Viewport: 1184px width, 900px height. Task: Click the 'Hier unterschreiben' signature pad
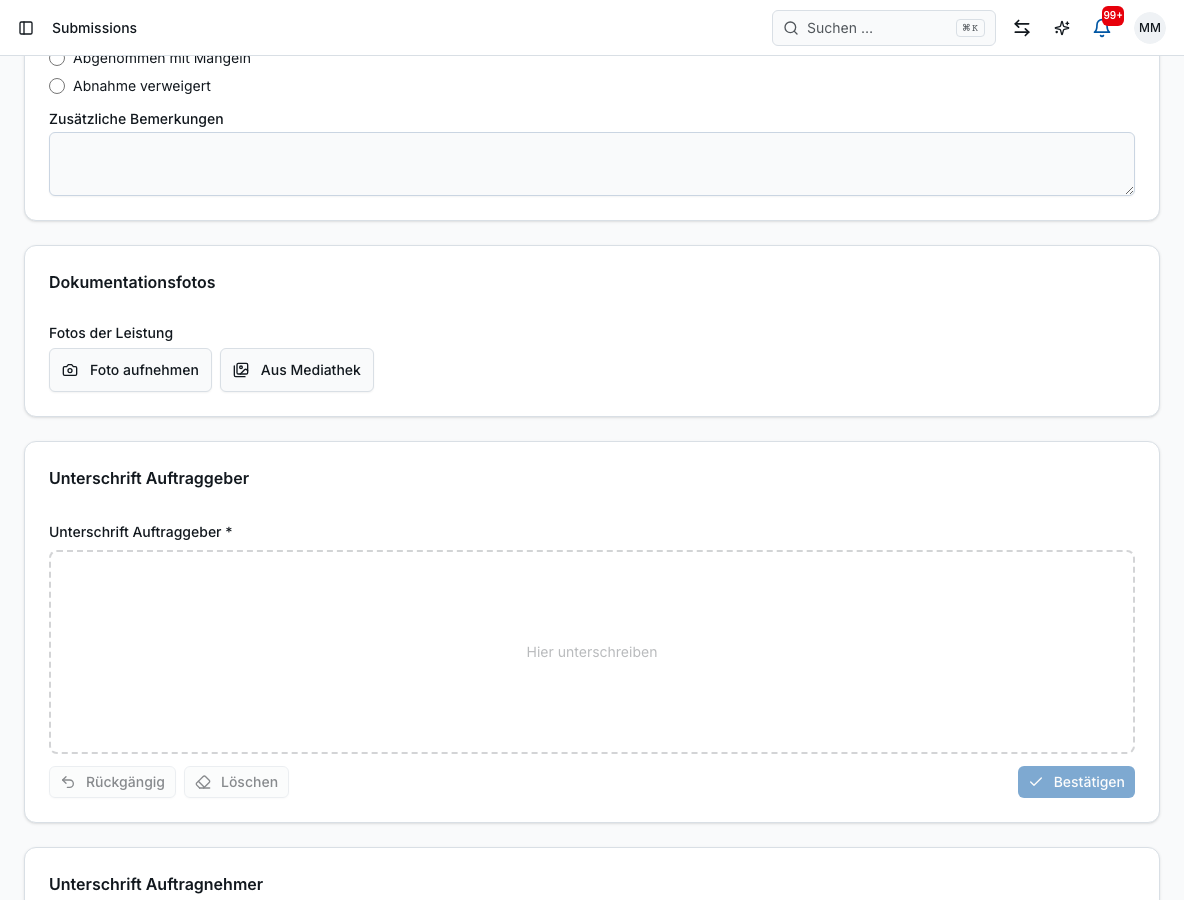coord(591,652)
